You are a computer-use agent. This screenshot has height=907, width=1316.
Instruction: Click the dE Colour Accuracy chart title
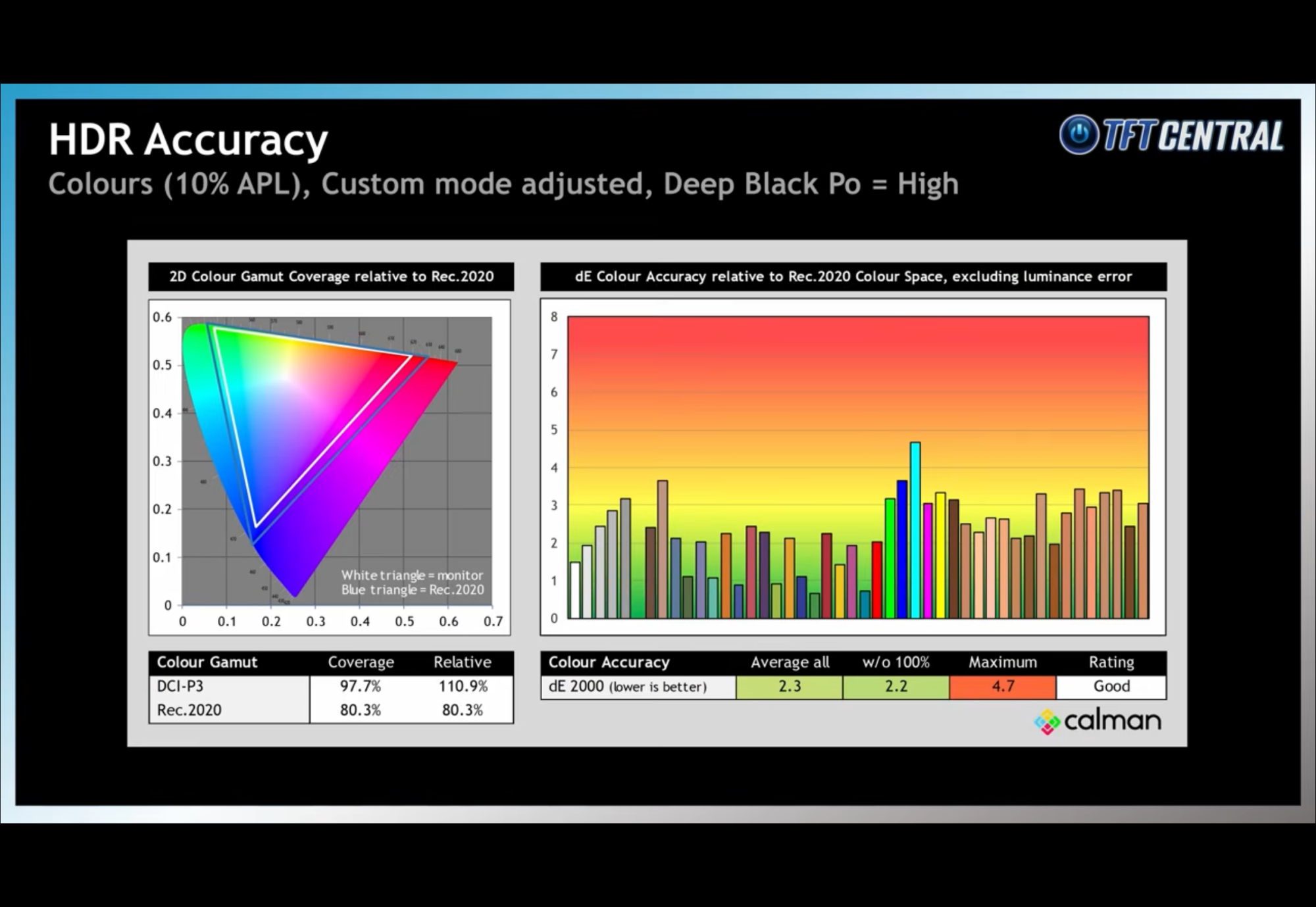(x=853, y=277)
